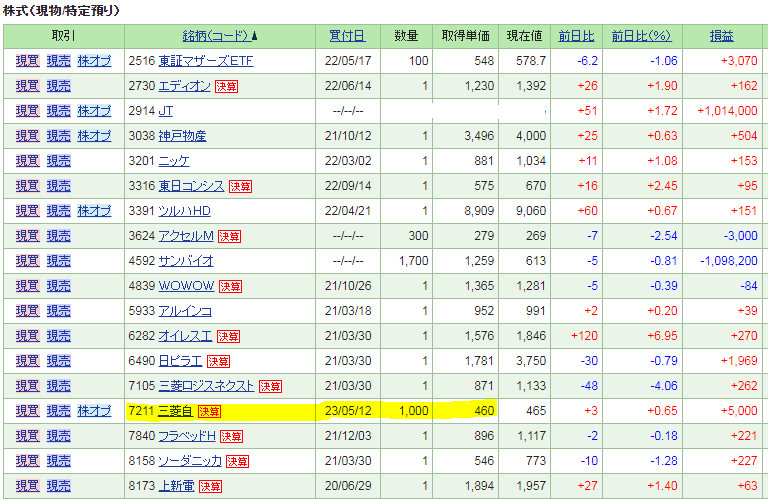772x499 pixels.
Task: Open アクセルM stock link
Action: [x=186, y=236]
